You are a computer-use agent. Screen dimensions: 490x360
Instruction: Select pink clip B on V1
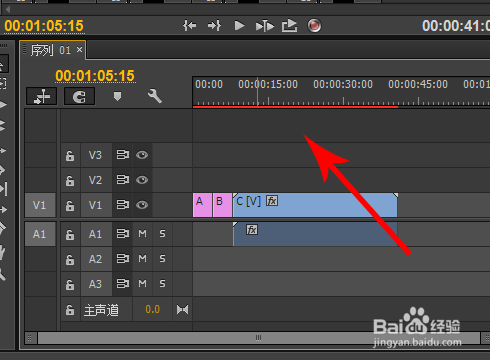pos(222,205)
